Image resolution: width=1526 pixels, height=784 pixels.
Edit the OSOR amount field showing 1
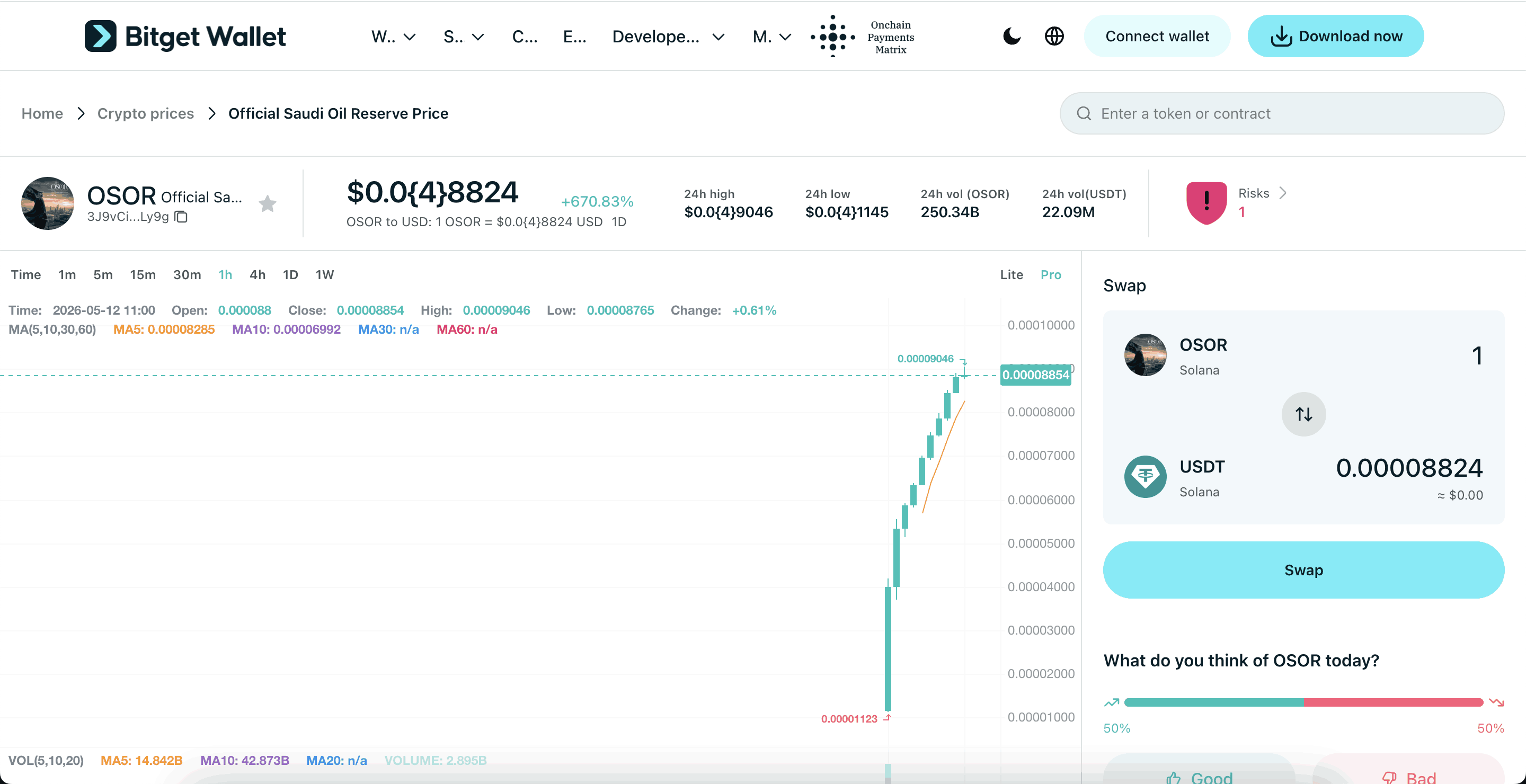click(1477, 355)
